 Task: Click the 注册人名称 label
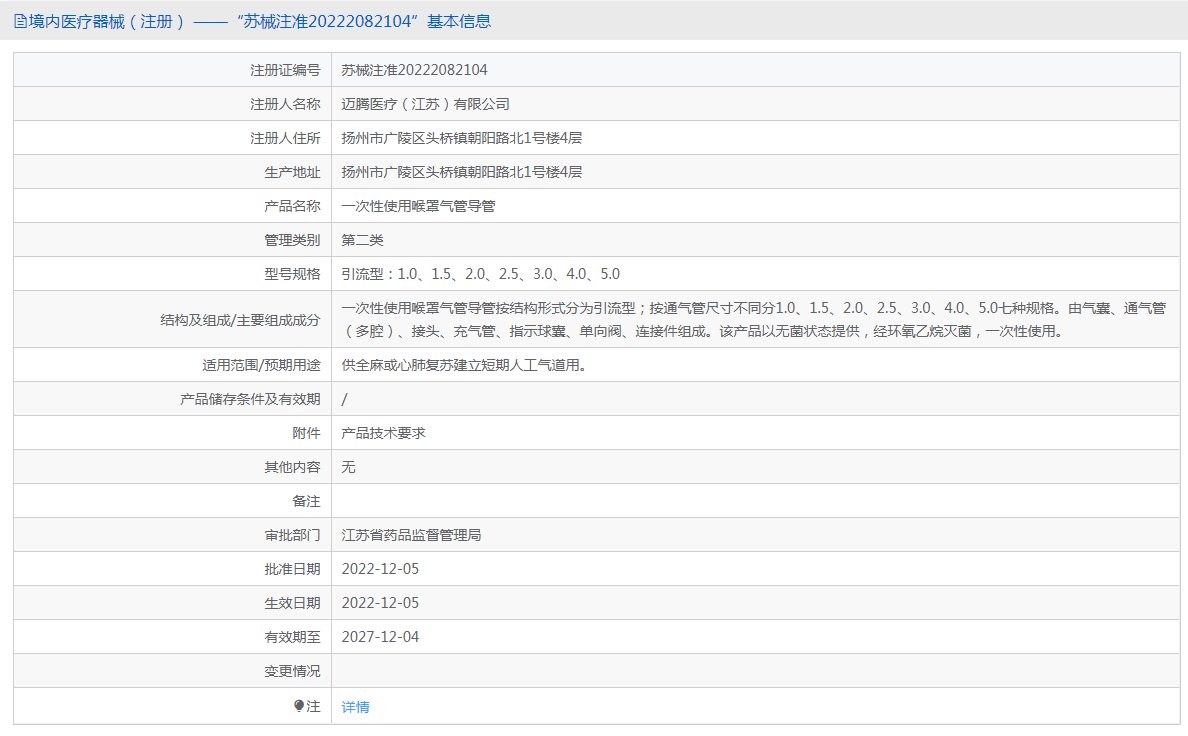click(285, 104)
